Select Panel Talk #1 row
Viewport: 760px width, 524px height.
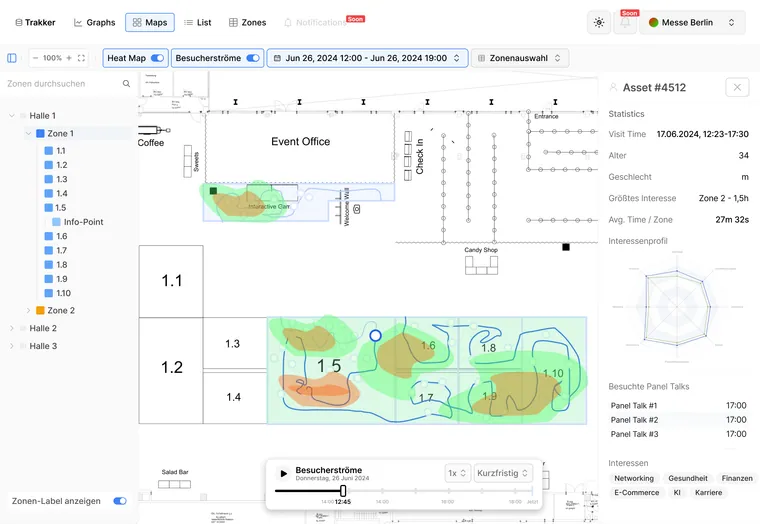tap(678, 406)
